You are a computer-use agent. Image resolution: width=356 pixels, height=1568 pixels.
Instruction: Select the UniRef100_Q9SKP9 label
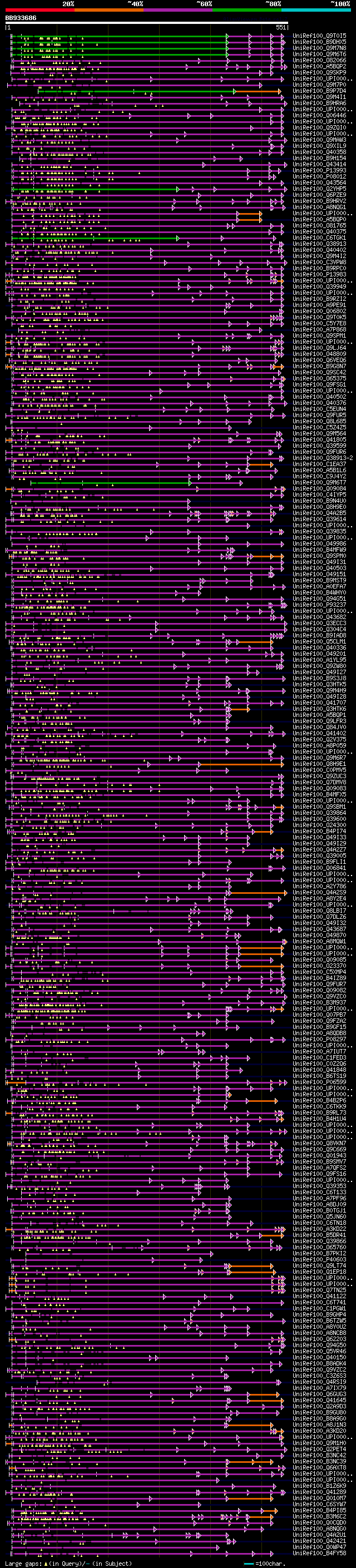click(x=319, y=72)
